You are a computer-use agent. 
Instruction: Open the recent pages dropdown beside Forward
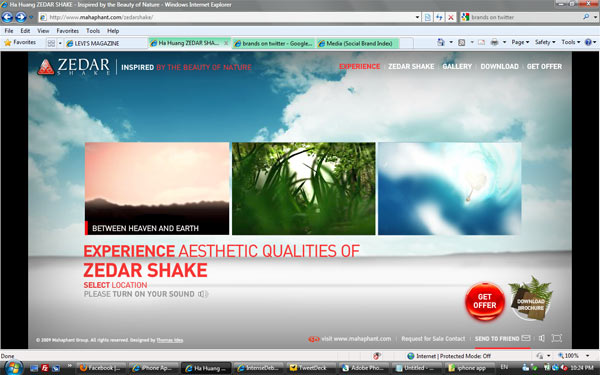point(31,17)
